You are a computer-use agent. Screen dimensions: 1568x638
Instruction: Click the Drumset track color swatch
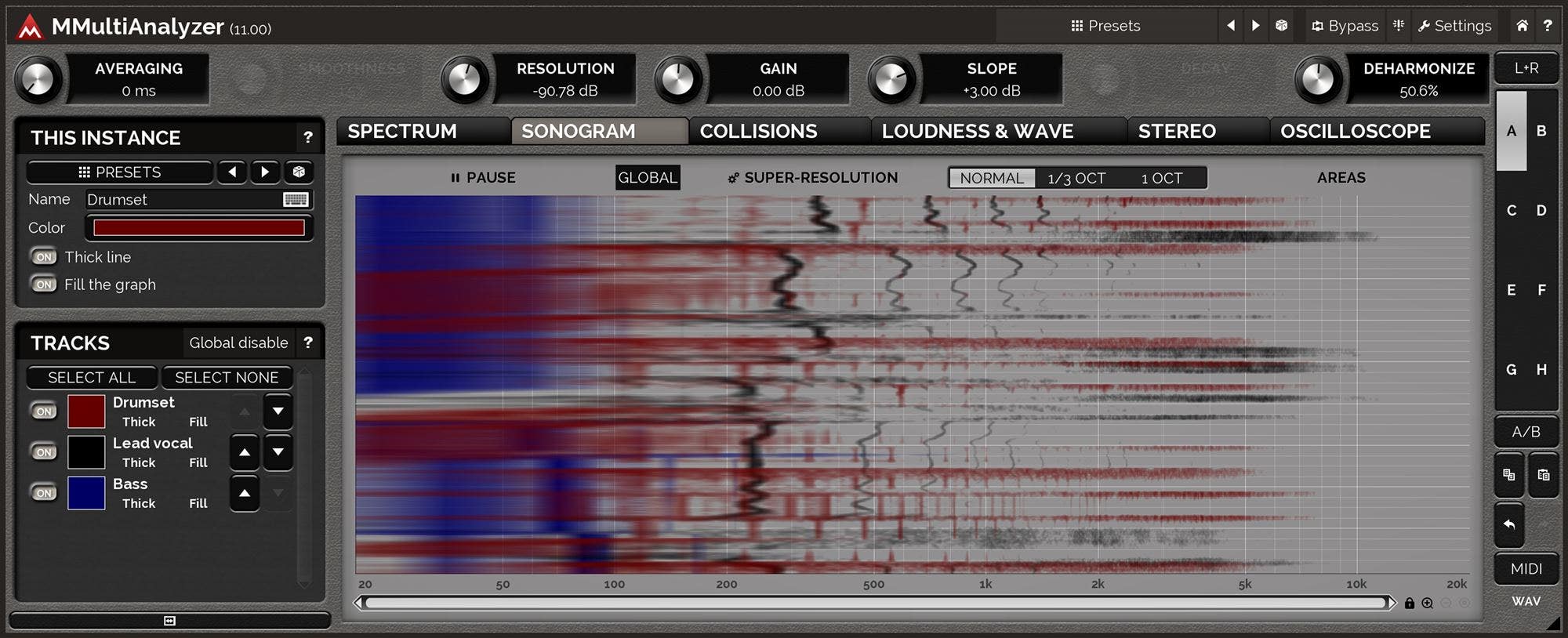[86, 411]
